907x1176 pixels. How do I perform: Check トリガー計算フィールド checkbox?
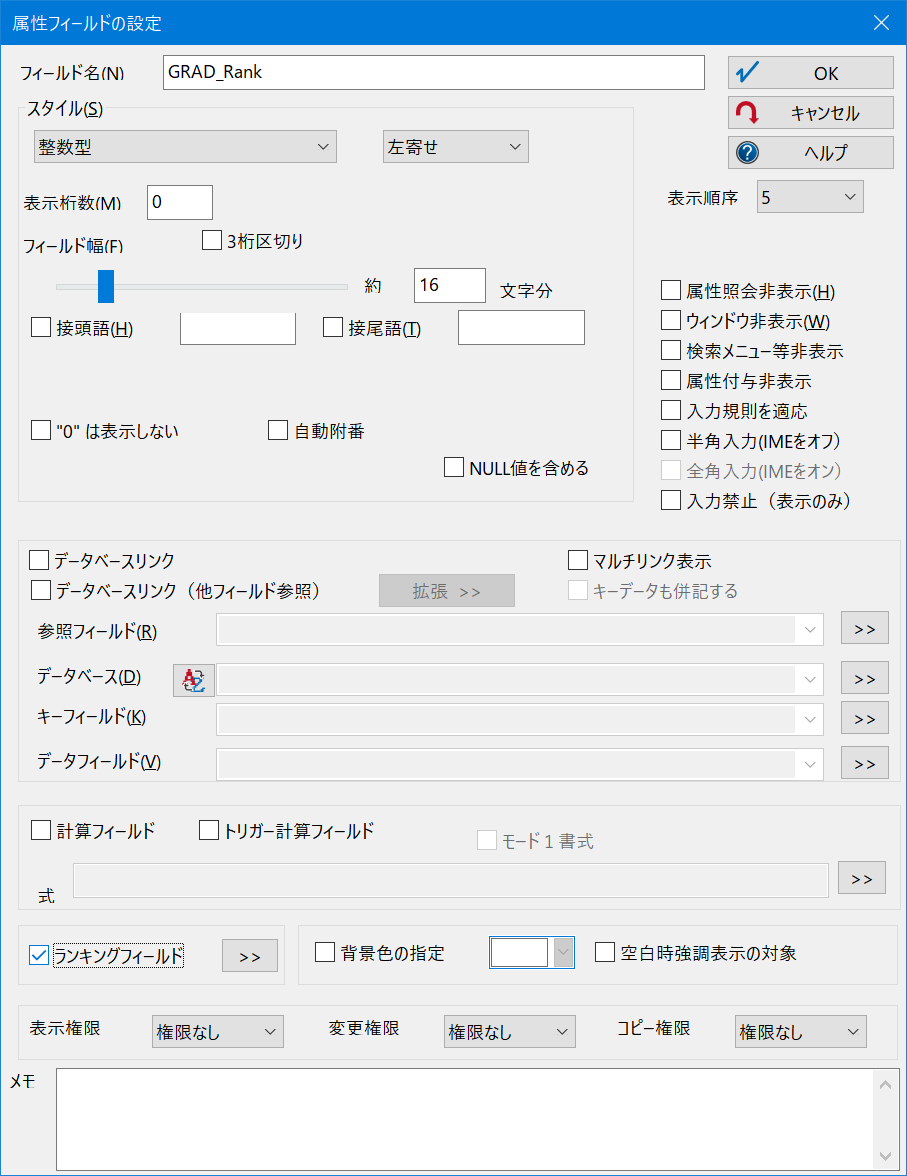point(209,830)
